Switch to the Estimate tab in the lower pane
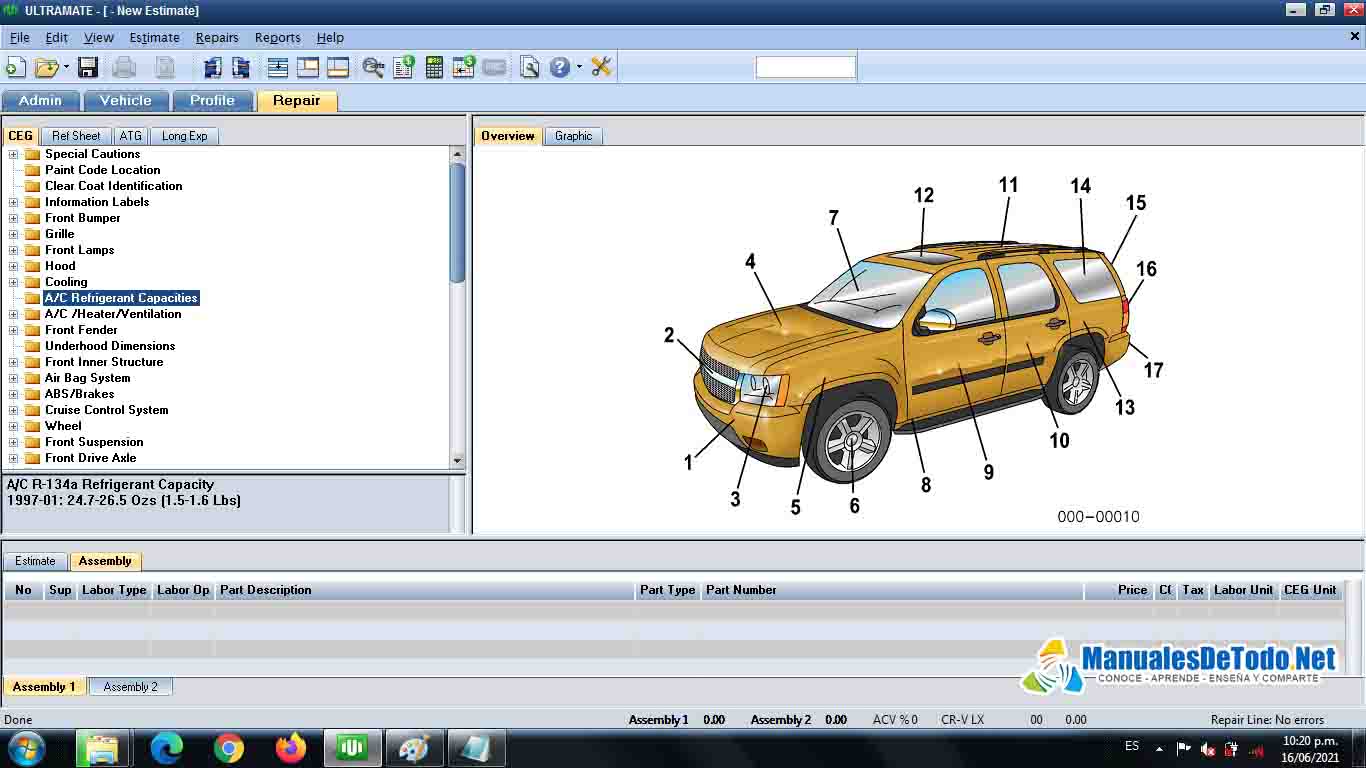Viewport: 1366px width, 768px height. point(35,561)
